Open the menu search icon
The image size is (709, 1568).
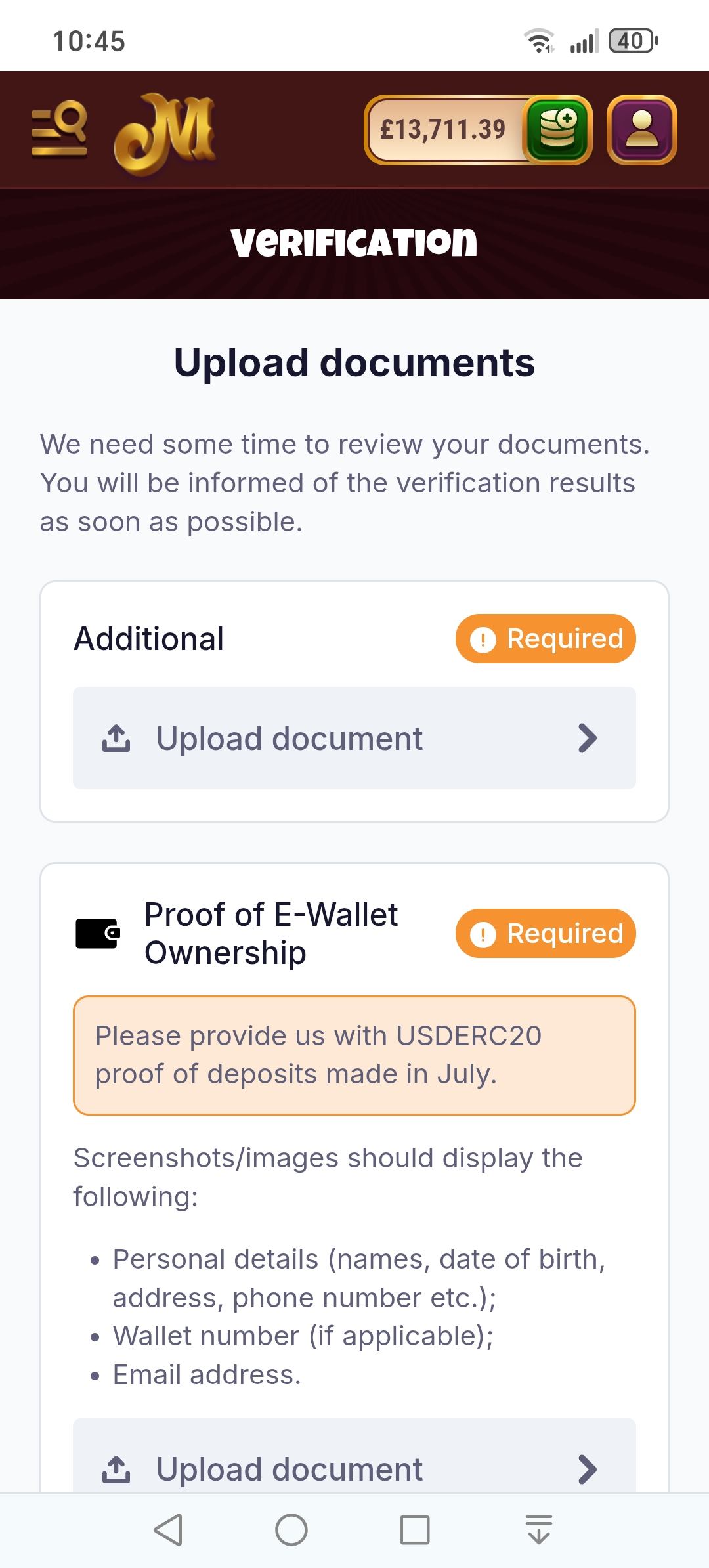59,129
